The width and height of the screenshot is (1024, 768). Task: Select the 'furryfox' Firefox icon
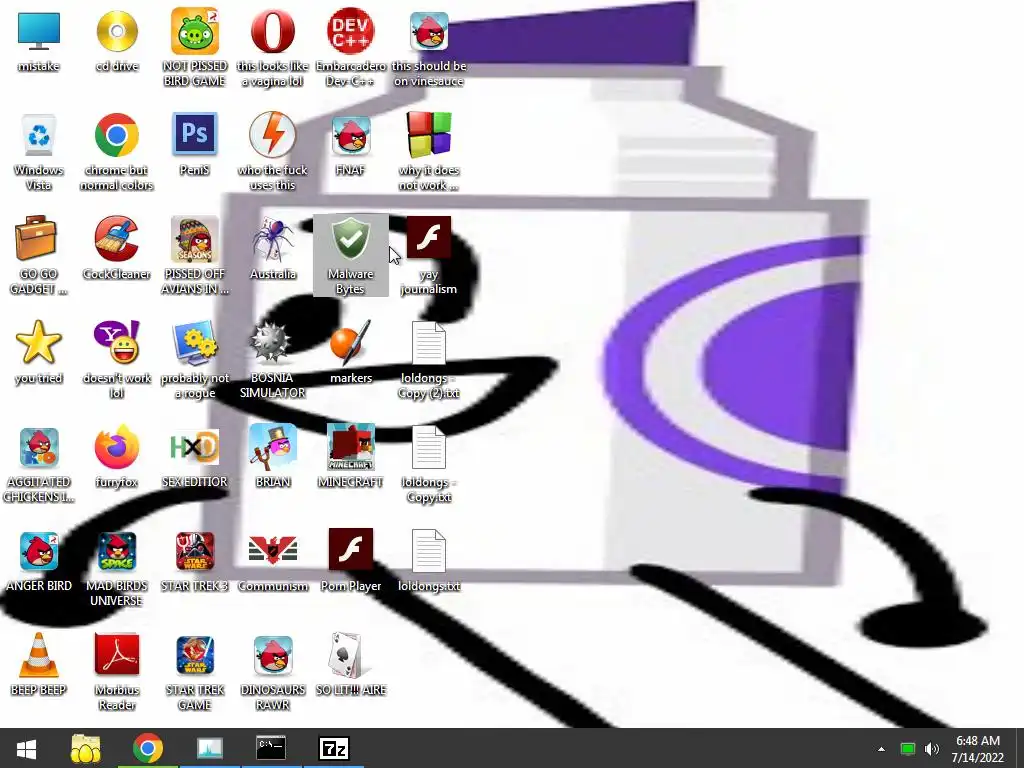coord(117,447)
